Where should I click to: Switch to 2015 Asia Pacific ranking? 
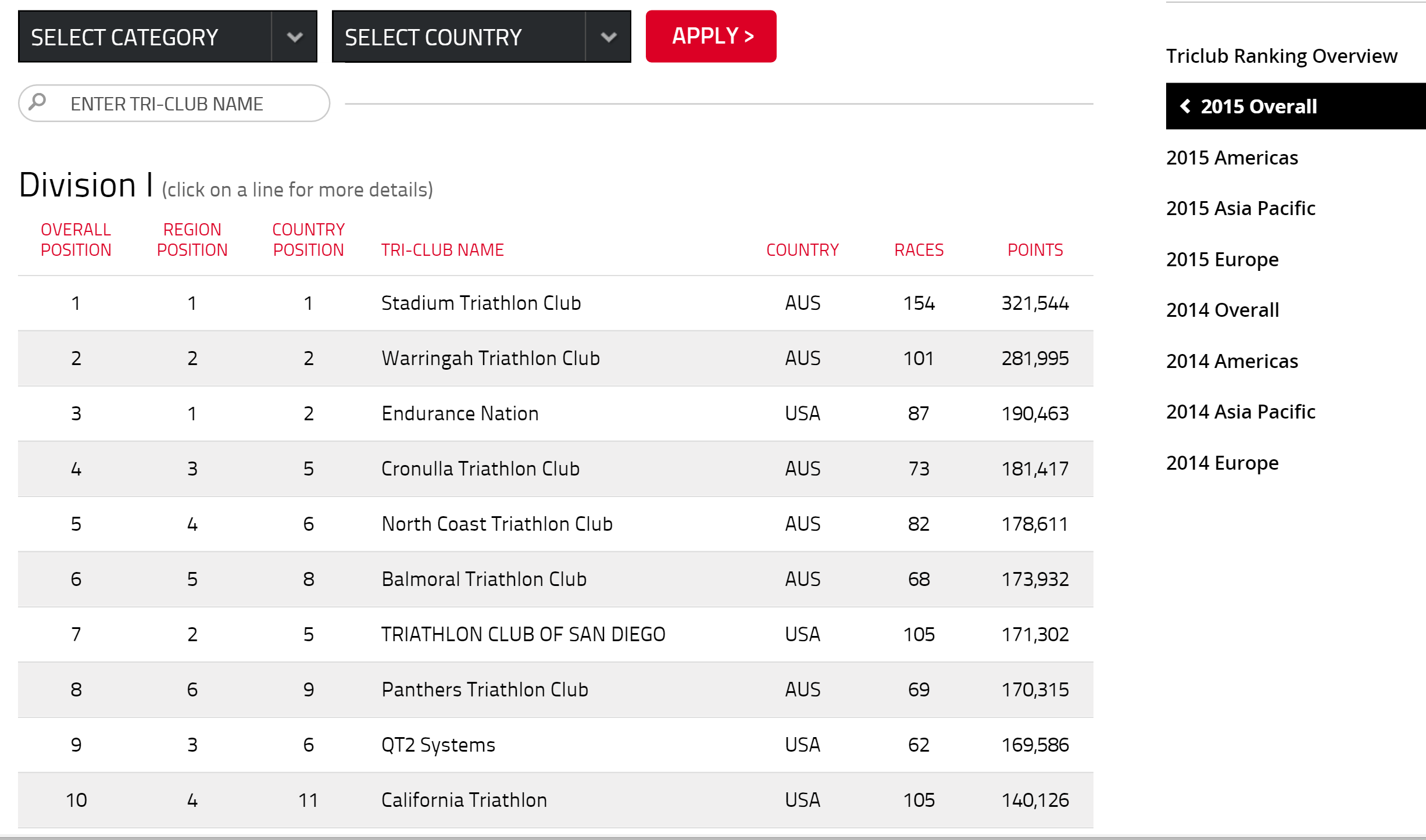tap(1241, 208)
